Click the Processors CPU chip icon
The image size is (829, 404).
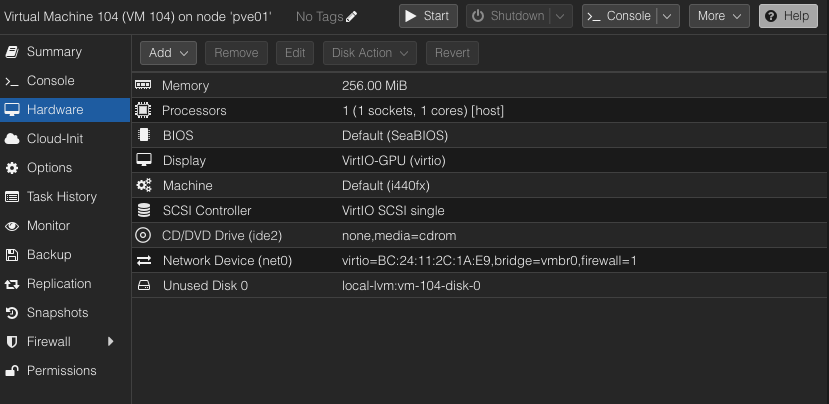click(143, 111)
